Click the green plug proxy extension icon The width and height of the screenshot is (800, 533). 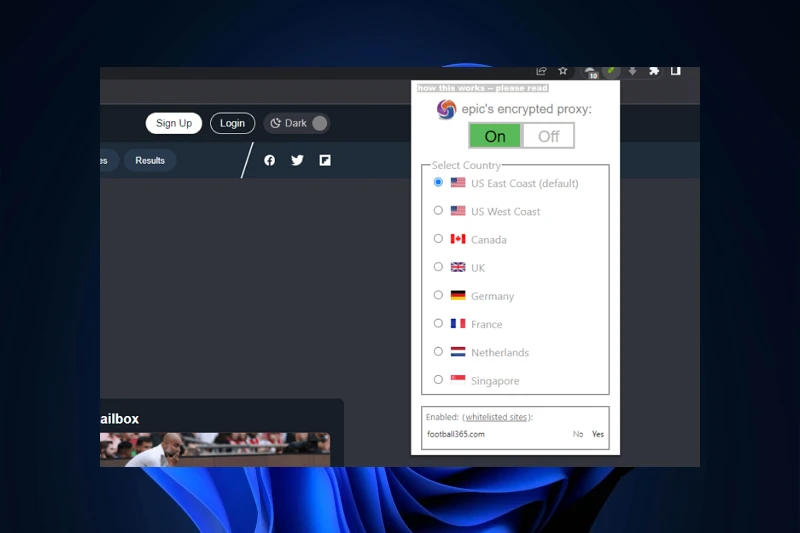(611, 71)
